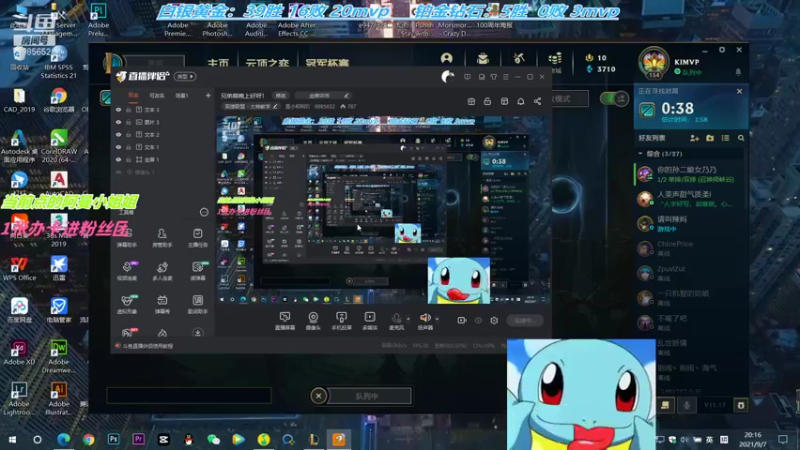Open Premiere Pro from the taskbar
Viewport: 800px width, 450px height.
point(138,439)
